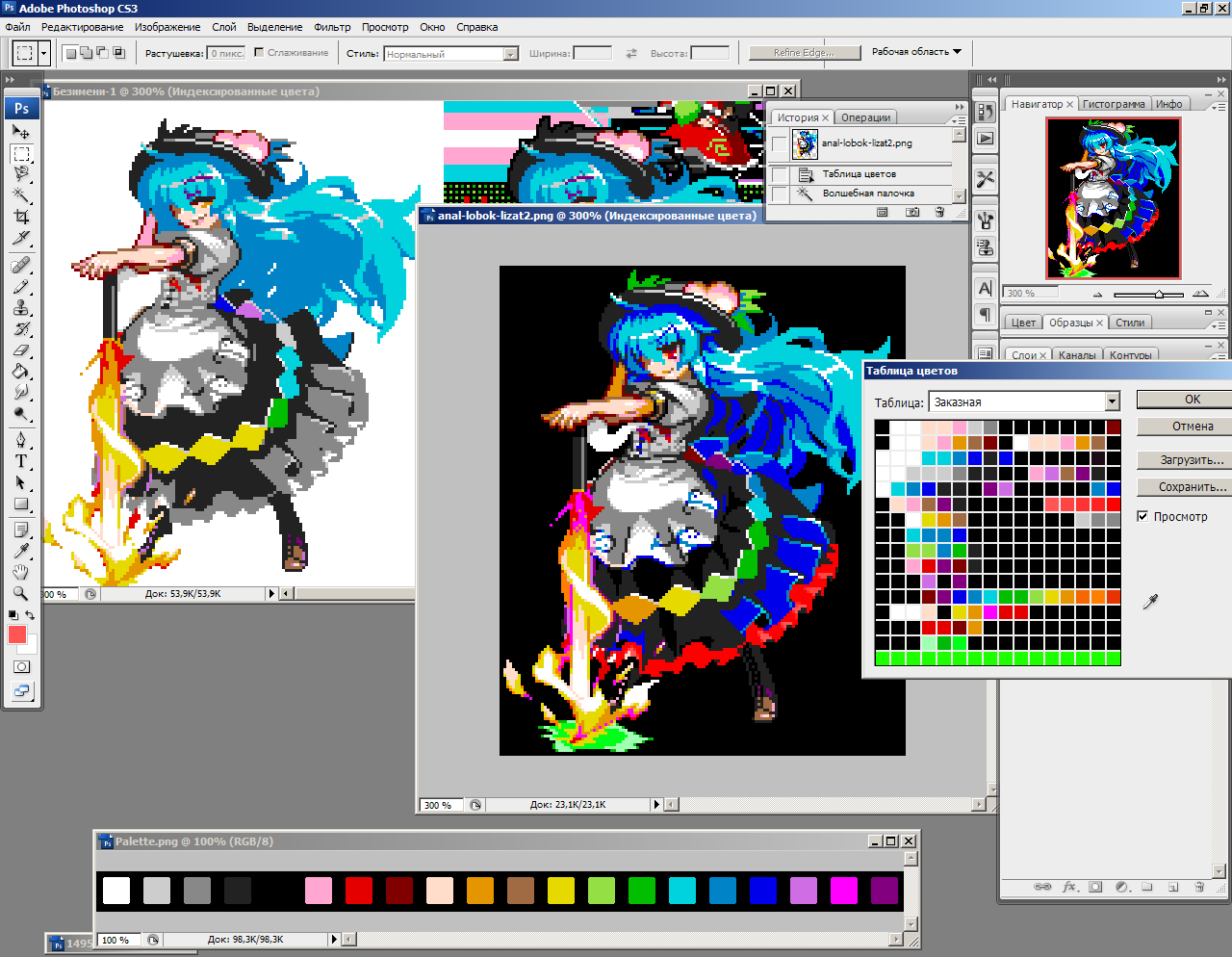
Task: Open the Paragraph panel icon
Action: click(985, 315)
